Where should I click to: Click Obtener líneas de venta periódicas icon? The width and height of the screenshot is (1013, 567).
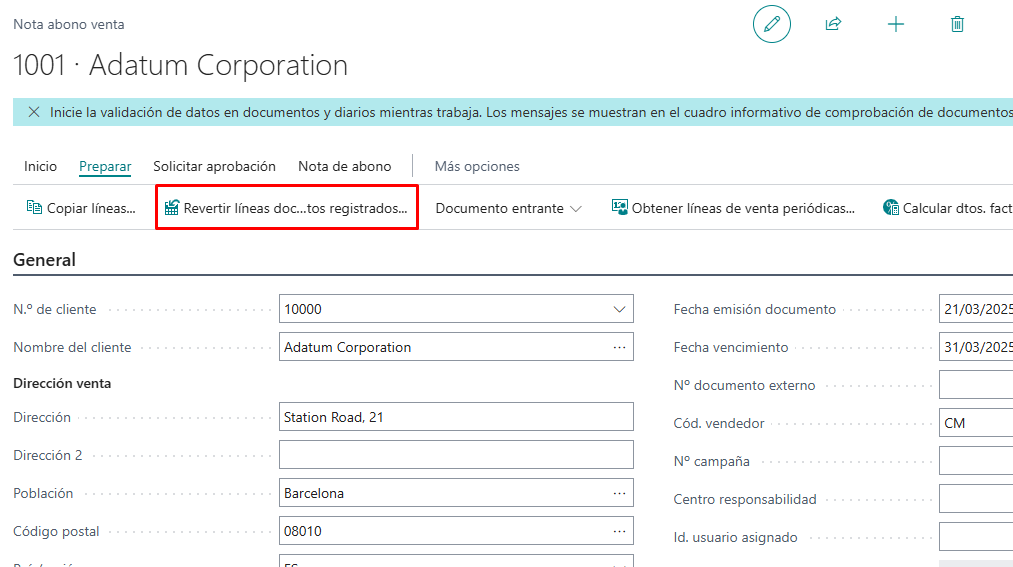click(x=620, y=207)
